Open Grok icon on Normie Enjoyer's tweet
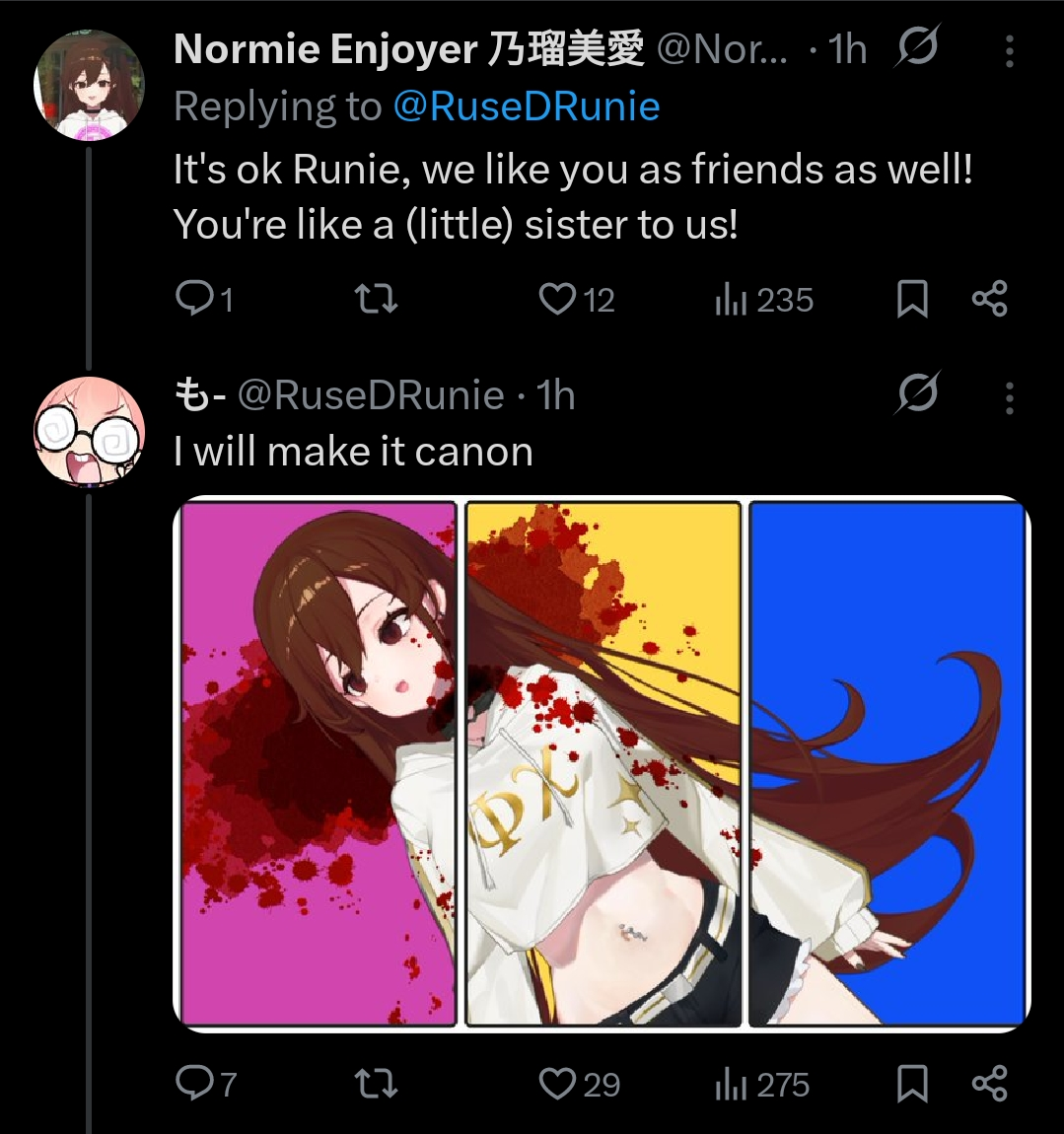The image size is (1064, 1134). point(917,47)
